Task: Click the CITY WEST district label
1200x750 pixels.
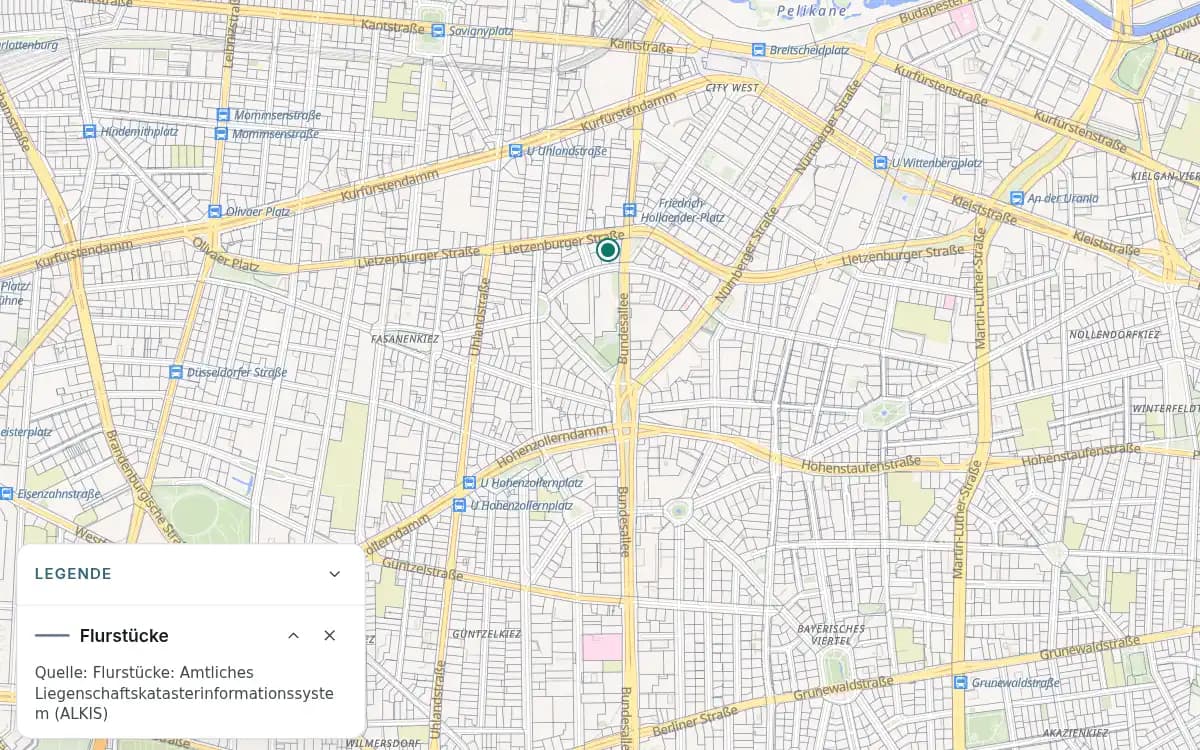Action: click(x=732, y=88)
